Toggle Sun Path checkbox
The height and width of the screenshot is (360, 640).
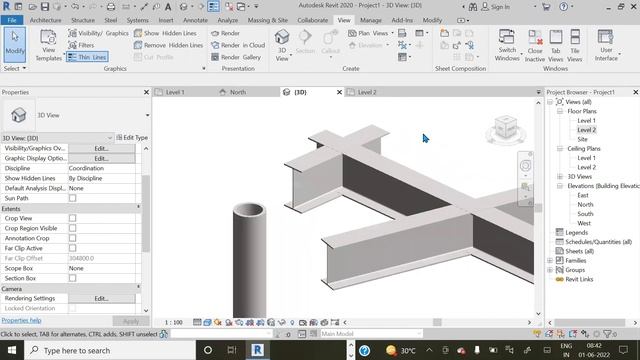coord(72,198)
